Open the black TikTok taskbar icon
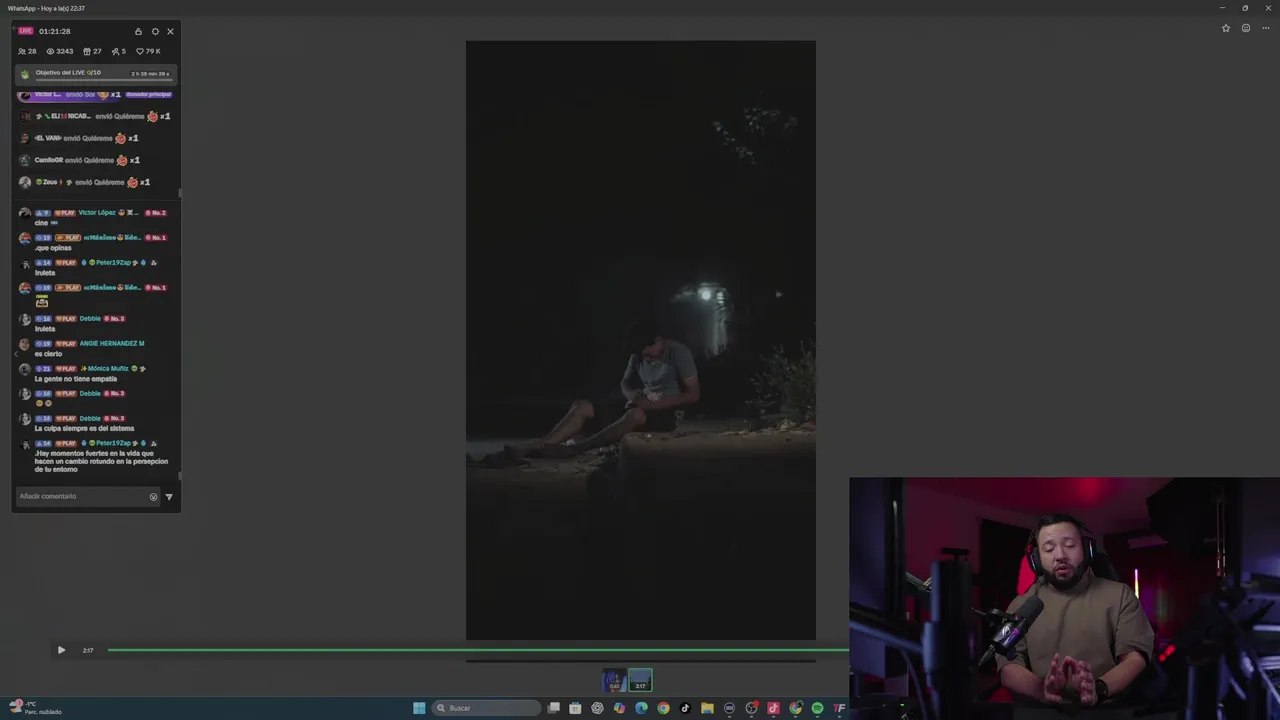The width and height of the screenshot is (1280, 720). [685, 708]
